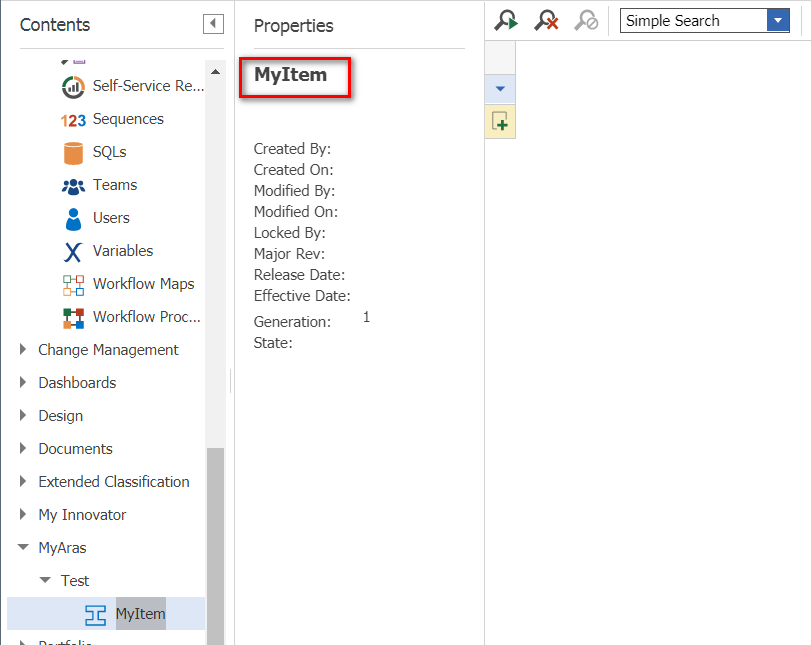This screenshot has height=645, width=811.
Task: Click the Generation: property label
Action: point(292,322)
